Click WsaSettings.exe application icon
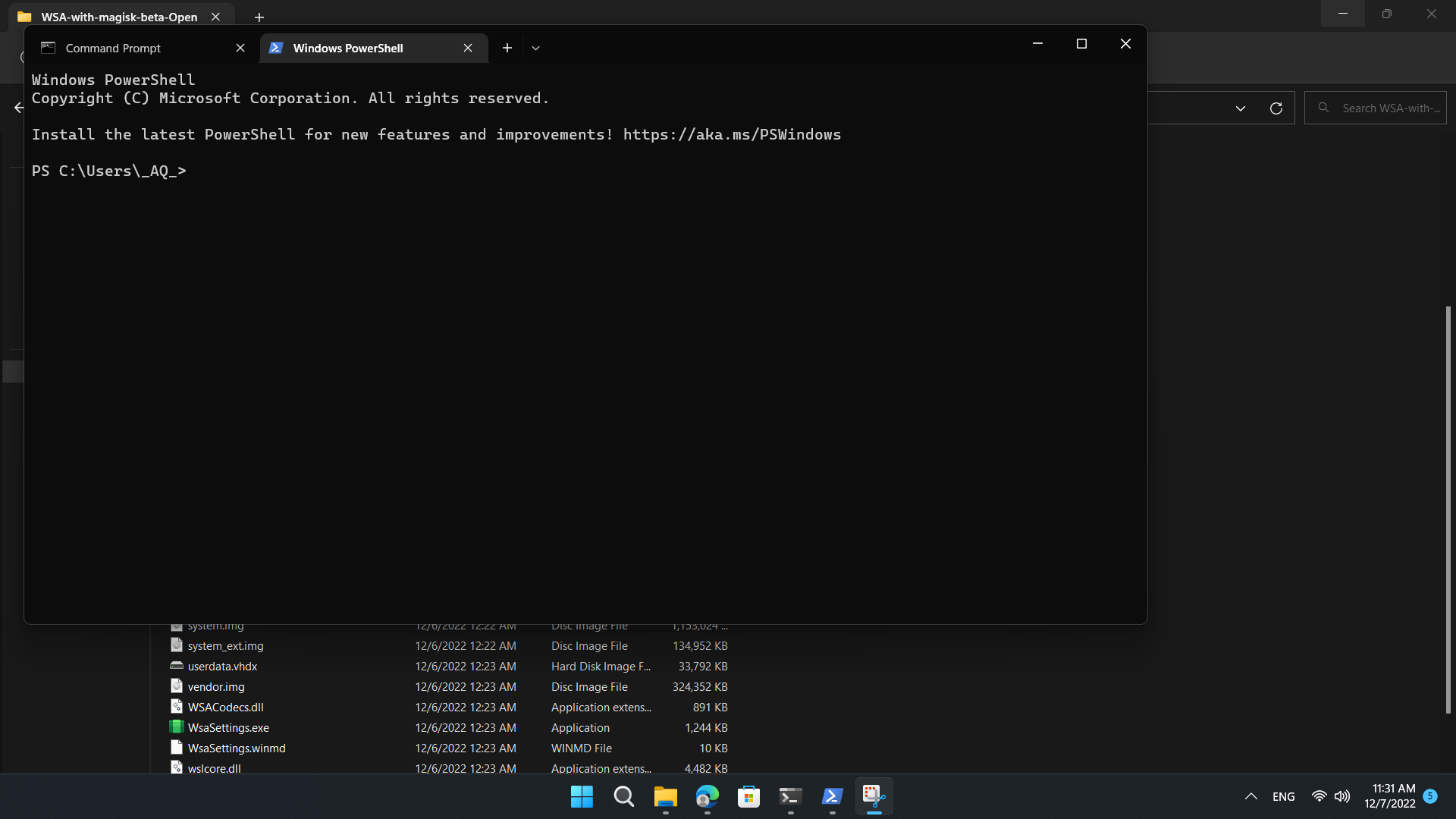The width and height of the screenshot is (1456, 819). (x=177, y=726)
